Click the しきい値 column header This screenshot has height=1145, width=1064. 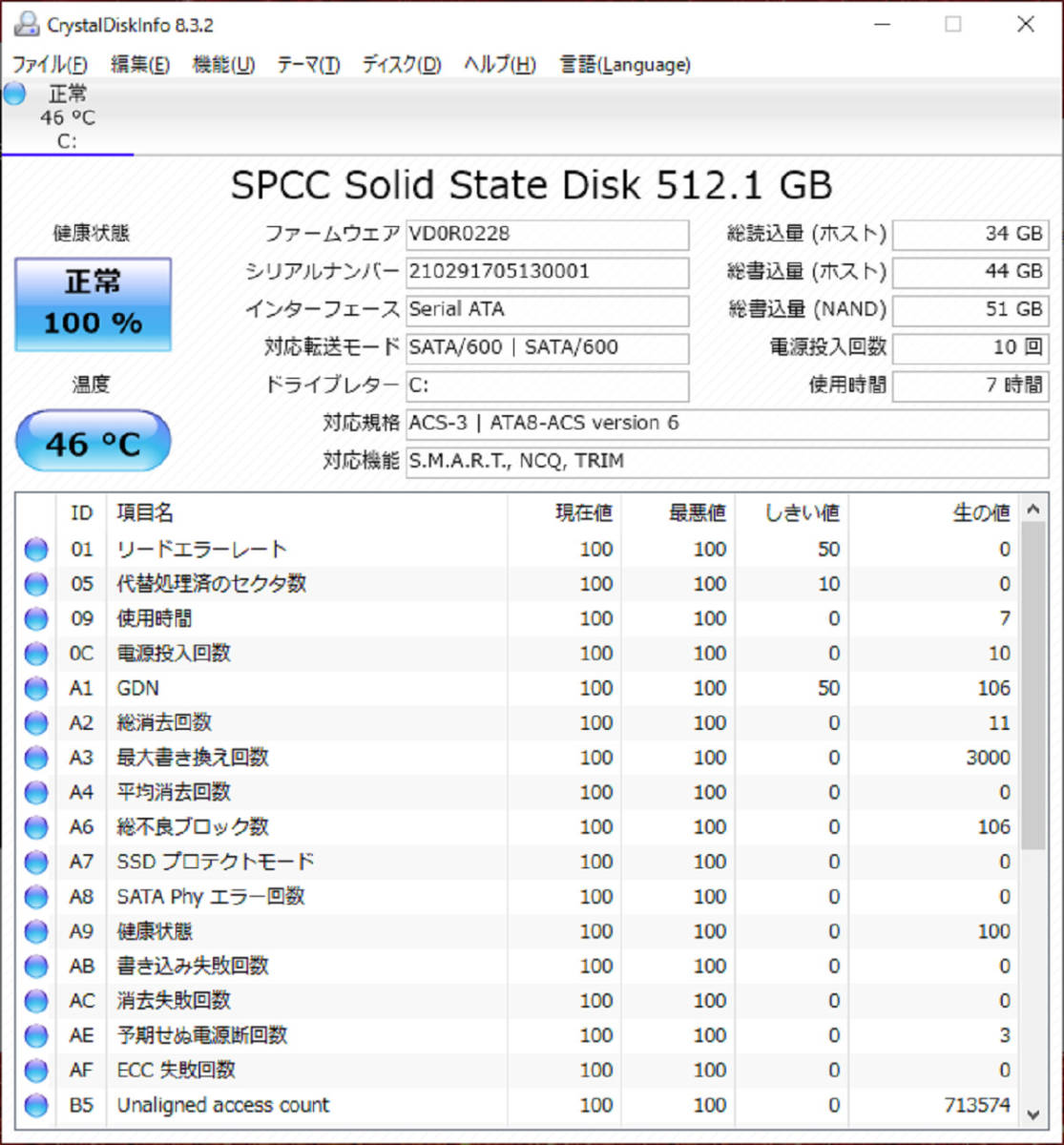click(x=792, y=513)
